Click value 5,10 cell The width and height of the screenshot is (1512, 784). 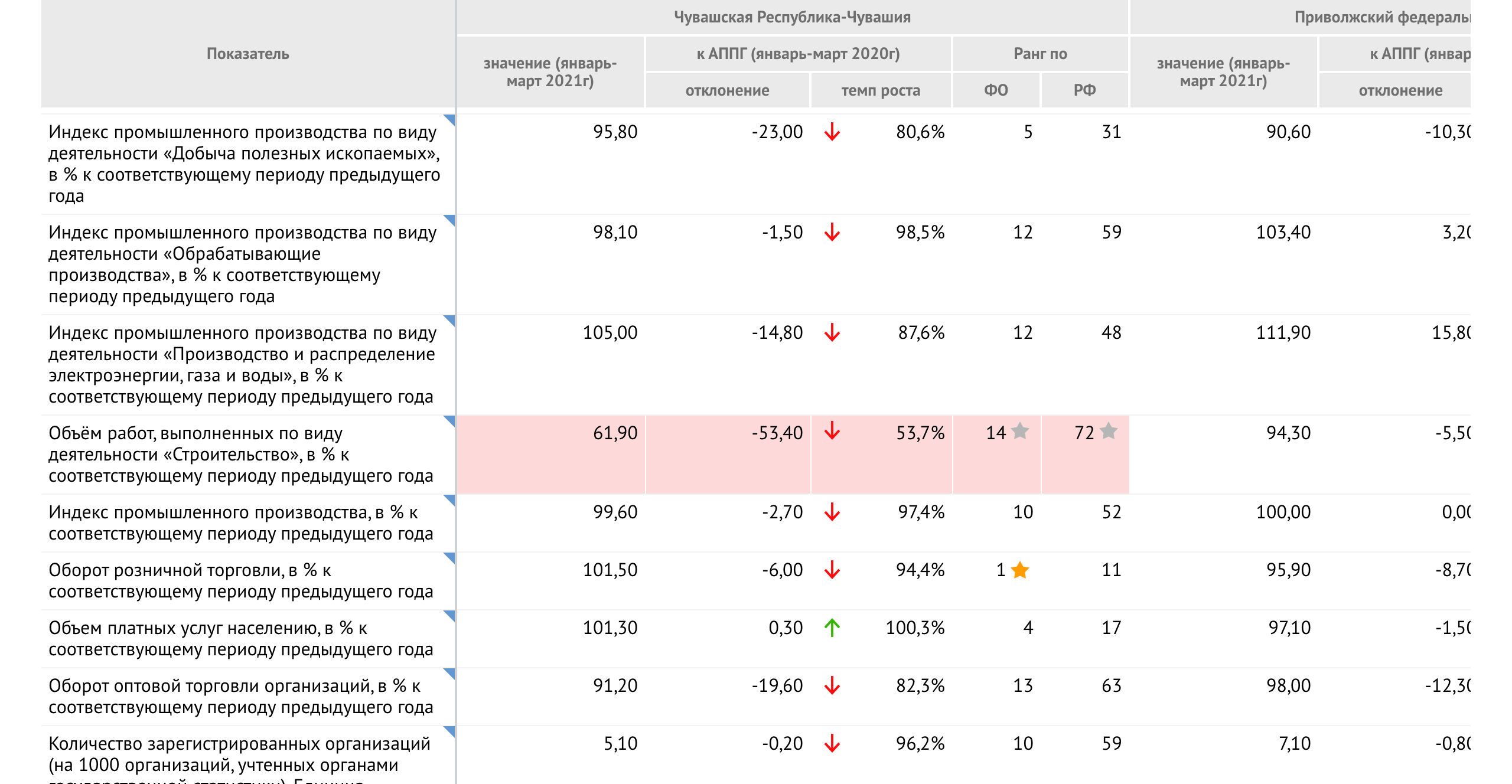tap(550, 755)
